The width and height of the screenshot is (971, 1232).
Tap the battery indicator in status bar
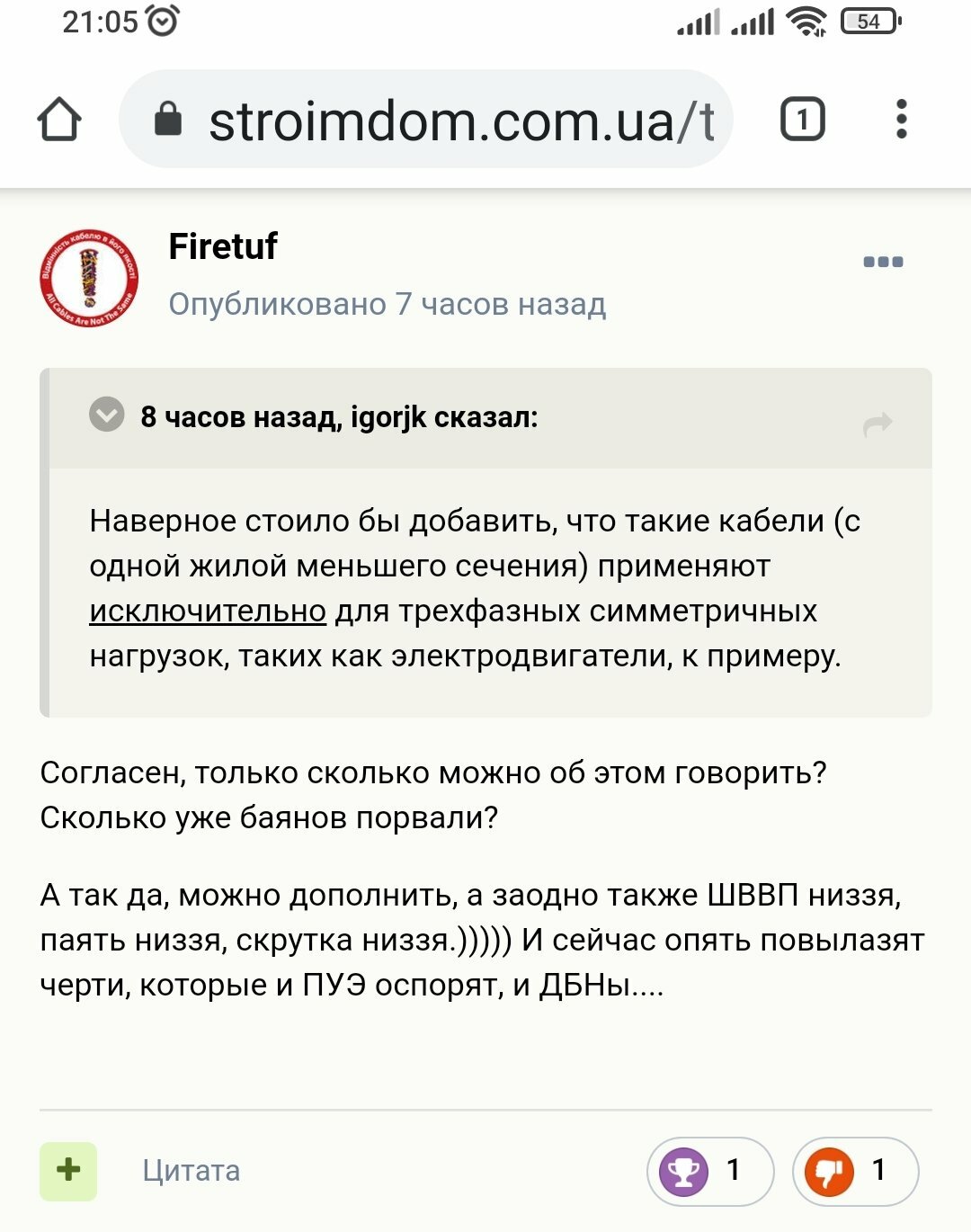pyautogui.click(x=870, y=22)
